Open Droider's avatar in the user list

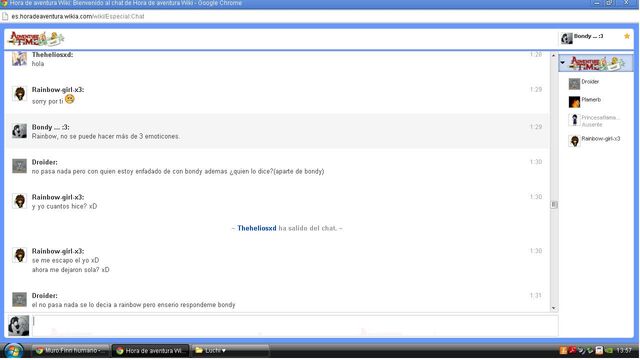pos(574,84)
